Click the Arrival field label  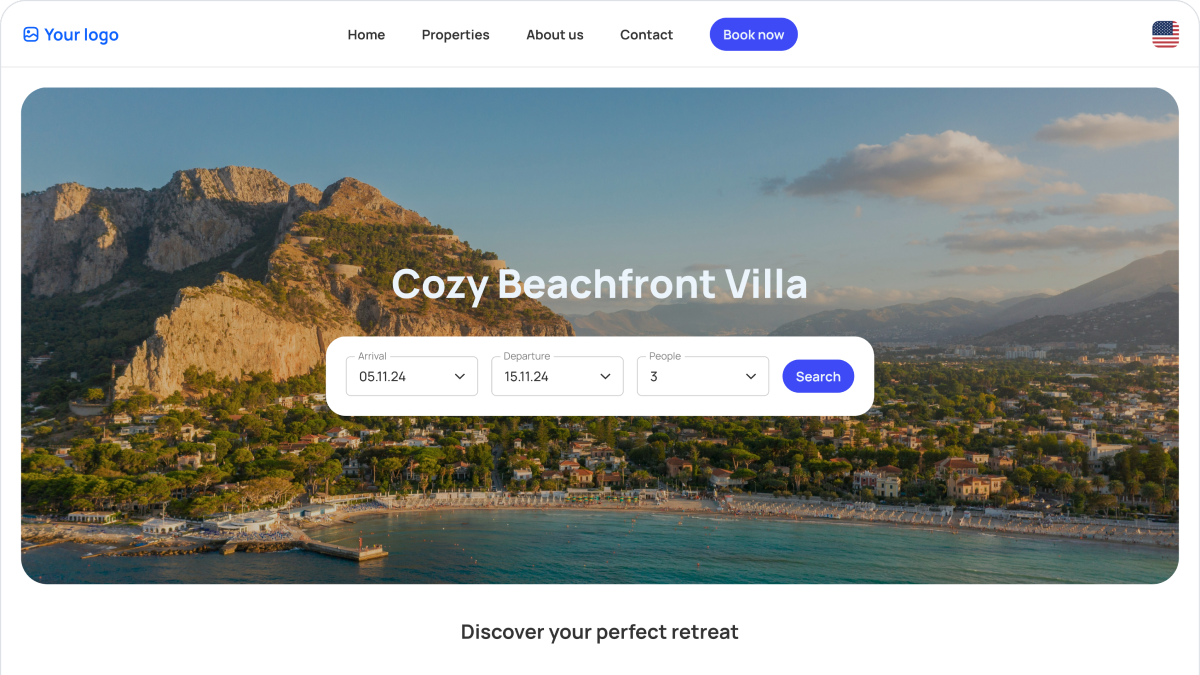[372, 356]
